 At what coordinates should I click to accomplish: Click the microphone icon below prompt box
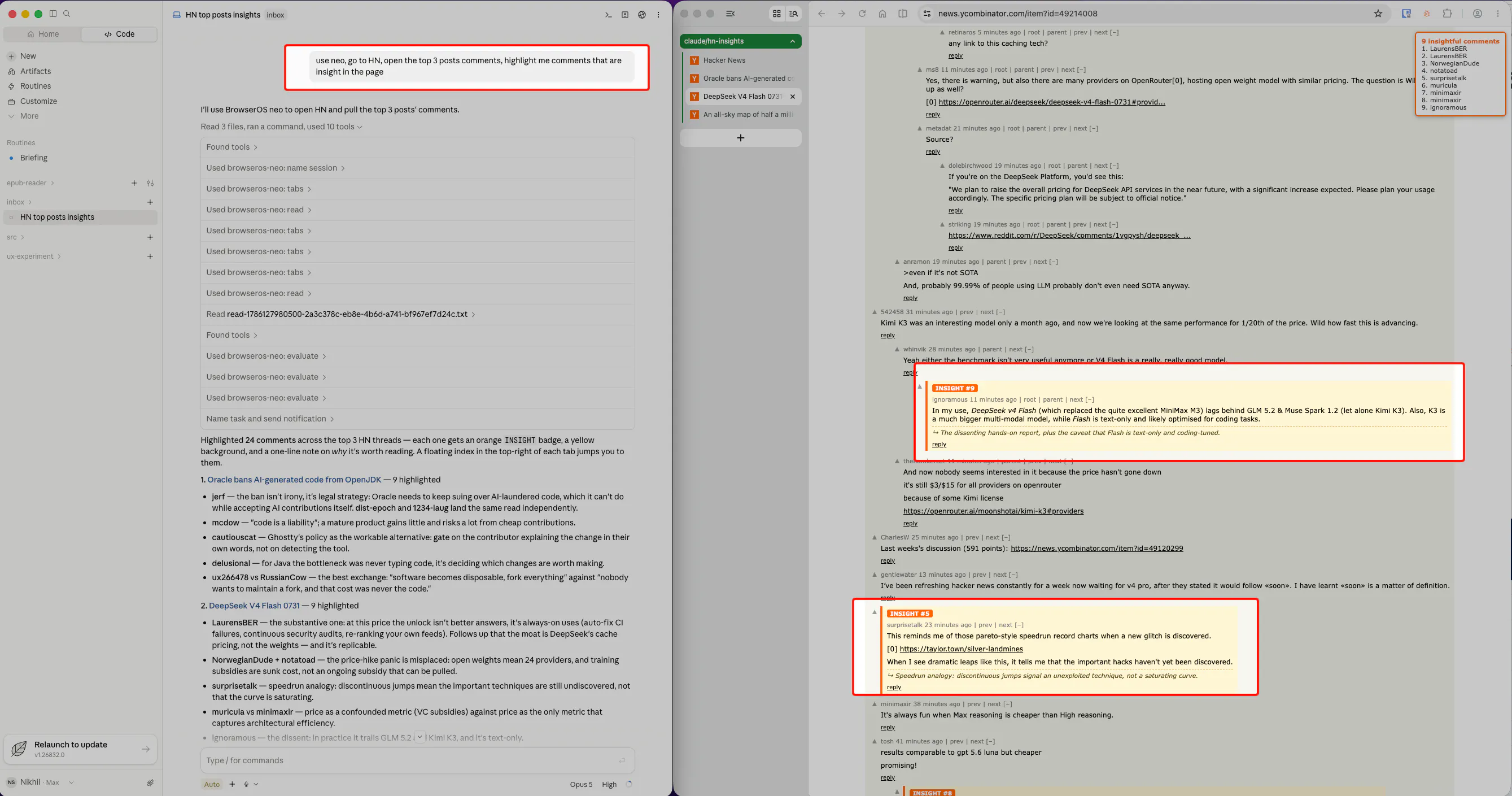pos(246,784)
